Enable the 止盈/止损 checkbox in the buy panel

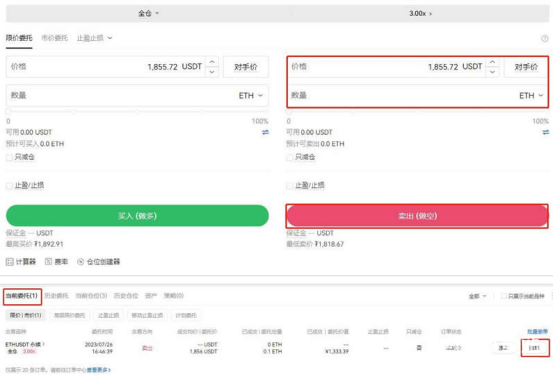10,186
